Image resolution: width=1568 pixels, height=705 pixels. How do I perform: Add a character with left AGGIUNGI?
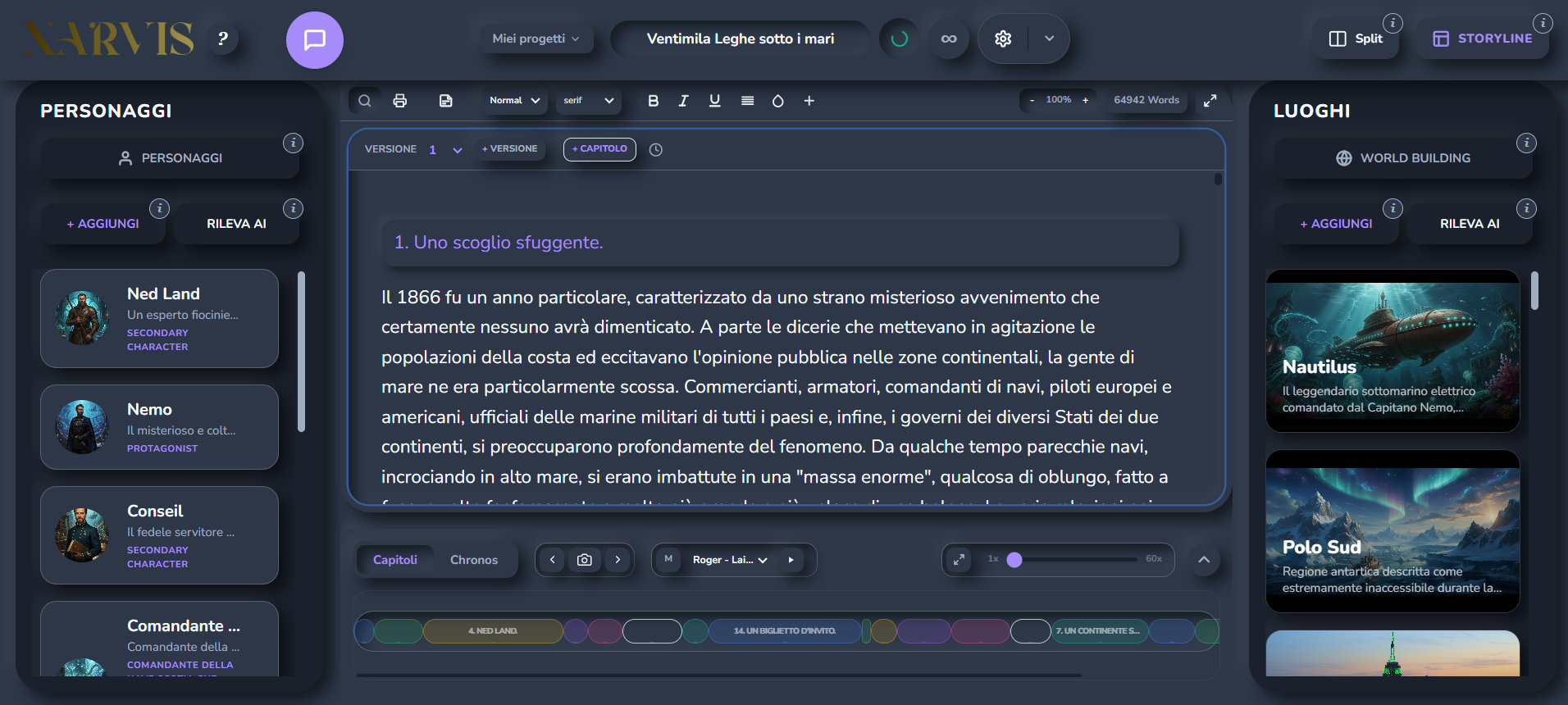(x=103, y=224)
